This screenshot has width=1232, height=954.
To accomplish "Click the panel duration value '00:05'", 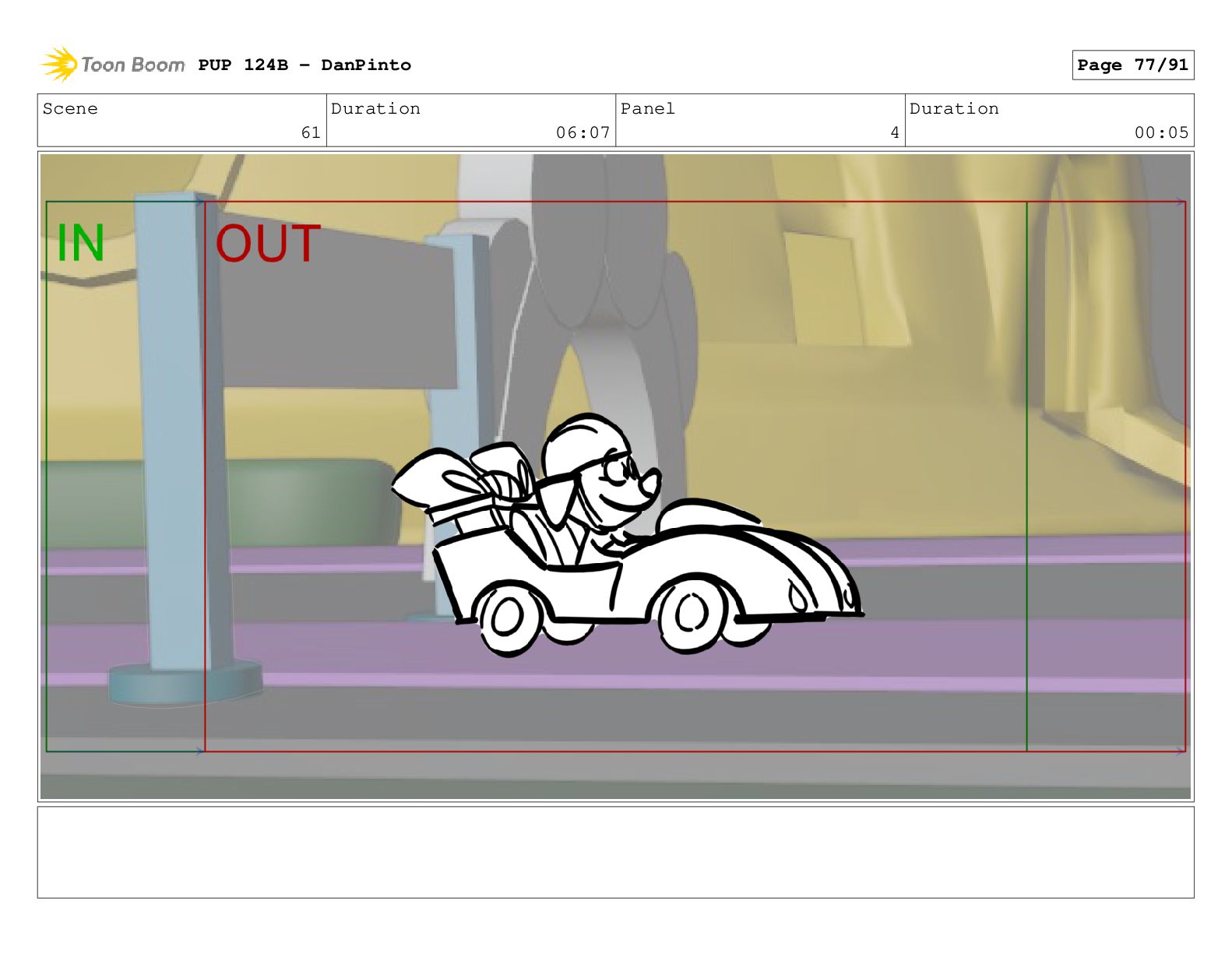I will coord(1161,132).
